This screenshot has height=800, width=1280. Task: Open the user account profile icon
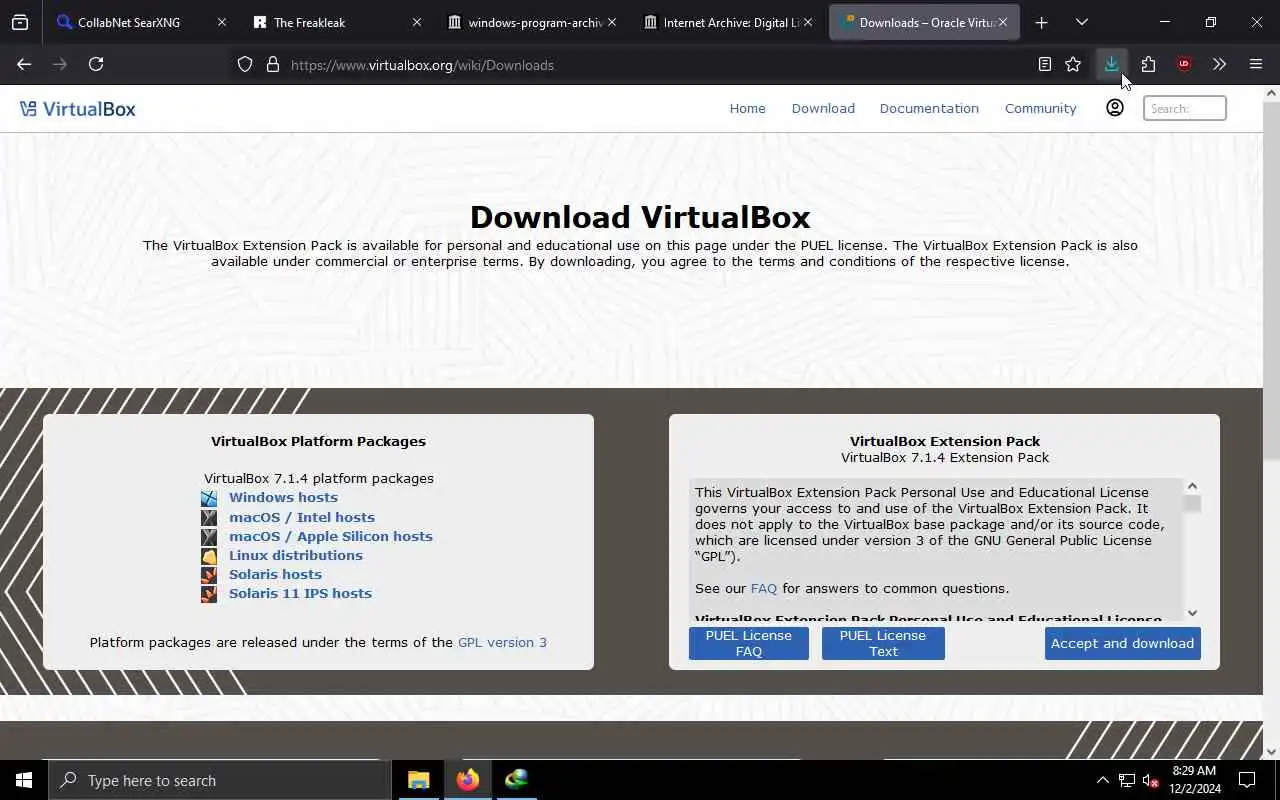coord(1114,107)
